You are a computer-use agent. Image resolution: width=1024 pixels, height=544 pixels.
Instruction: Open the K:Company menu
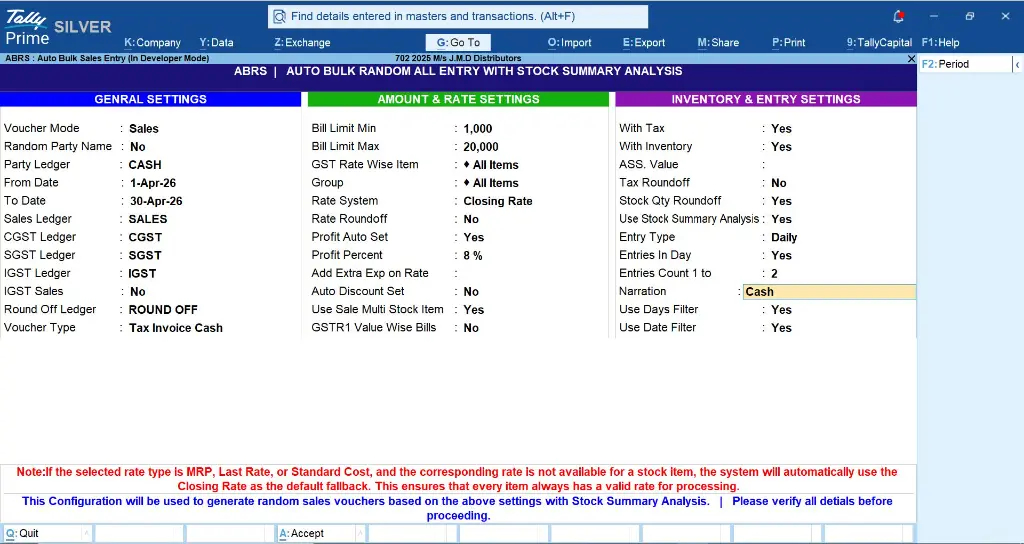click(x=152, y=42)
